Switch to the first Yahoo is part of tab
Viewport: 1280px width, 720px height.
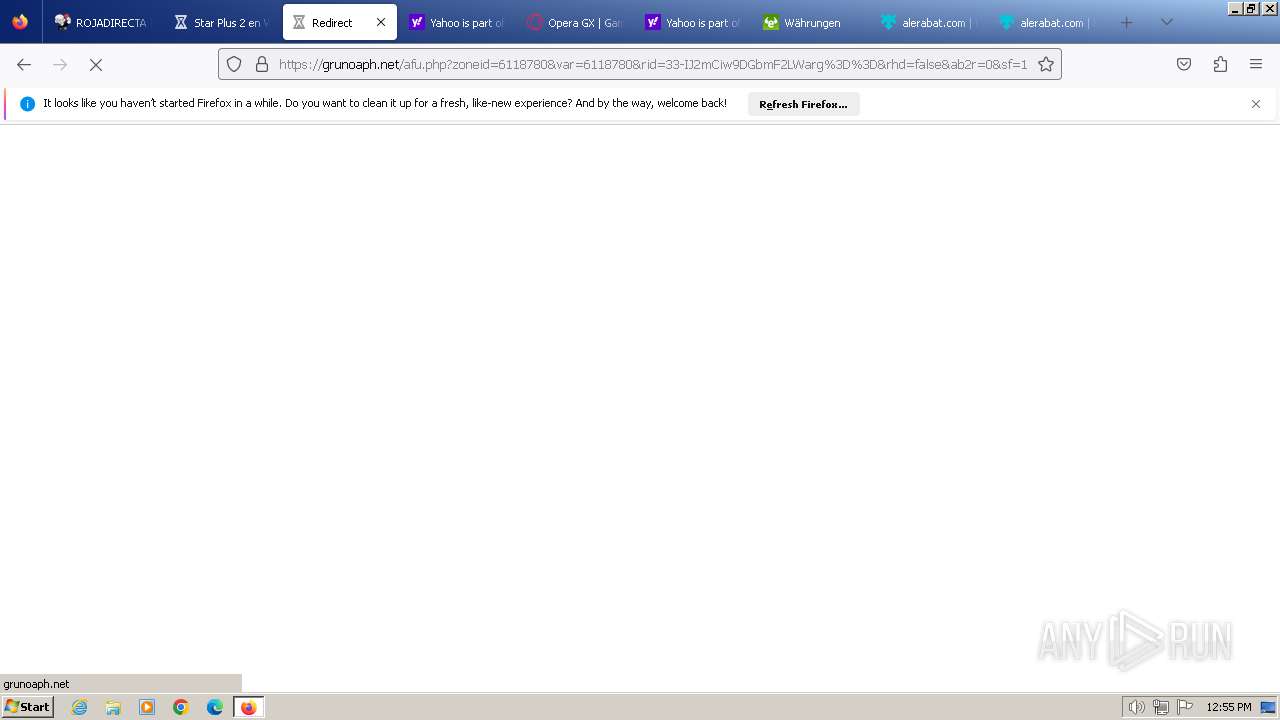click(x=457, y=22)
